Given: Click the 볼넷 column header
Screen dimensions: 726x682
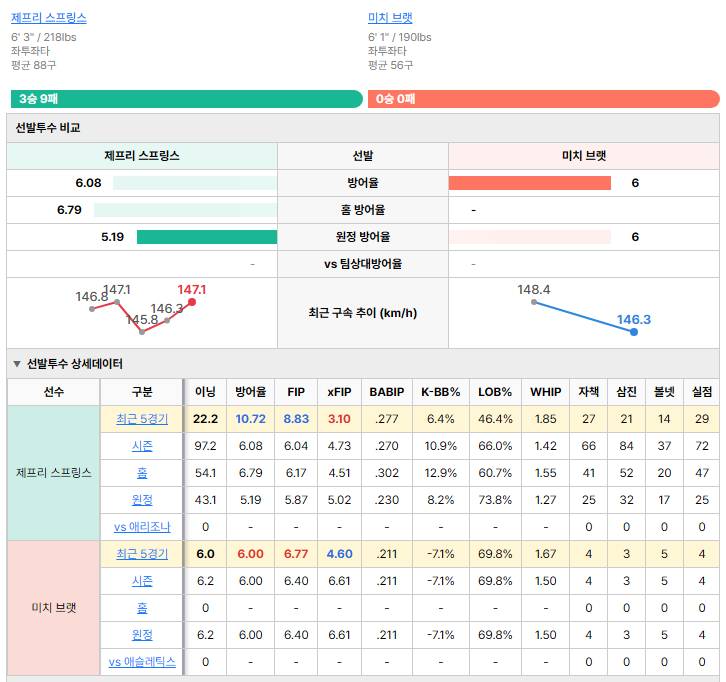Looking at the screenshot, I should [x=664, y=392].
